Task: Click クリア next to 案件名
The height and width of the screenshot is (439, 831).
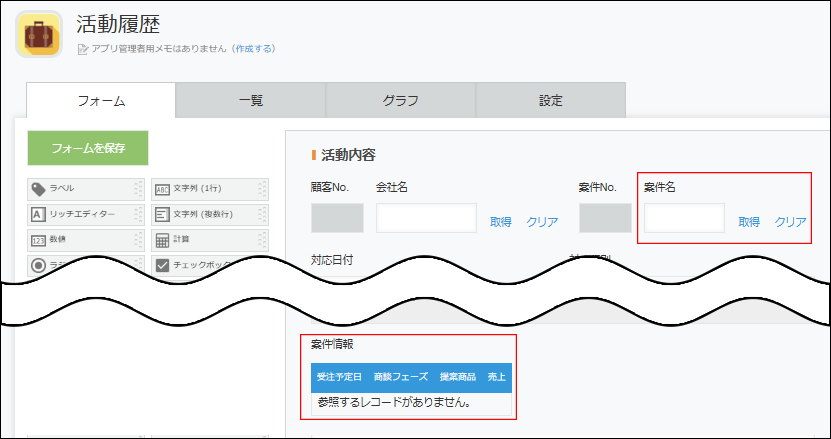Action: 790,222
